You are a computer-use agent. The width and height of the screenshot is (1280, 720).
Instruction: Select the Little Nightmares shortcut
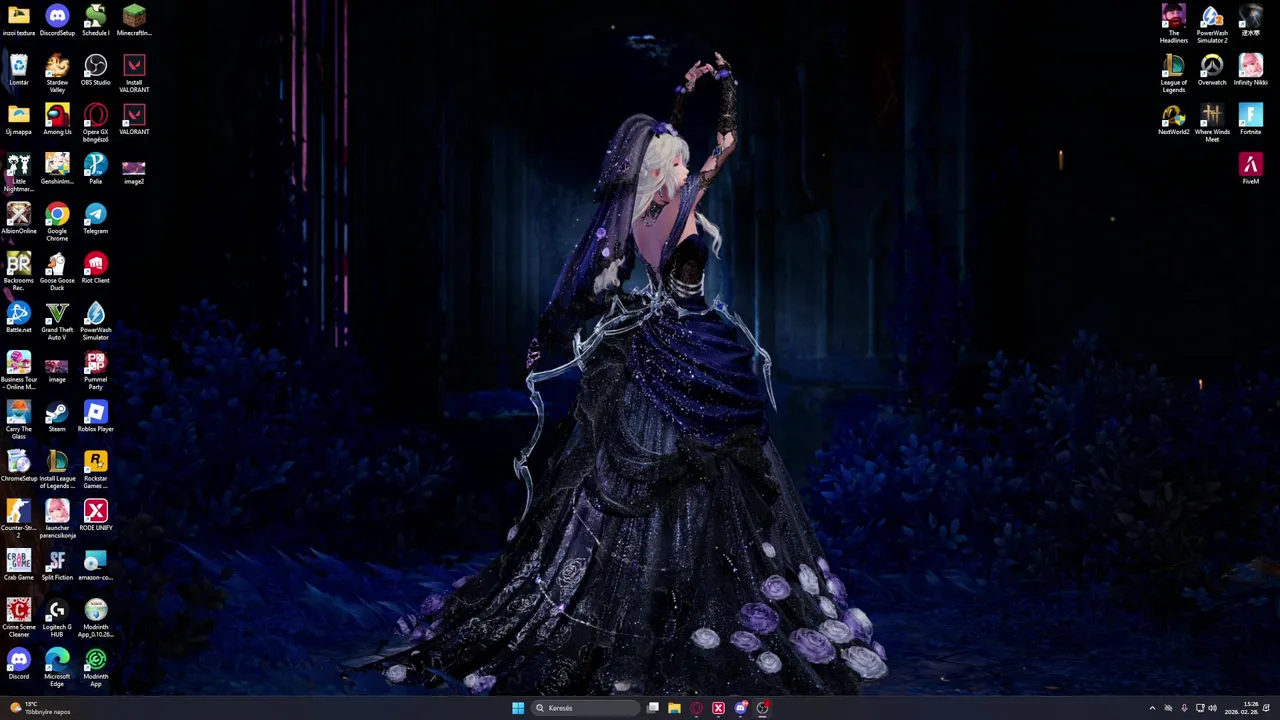tap(19, 172)
